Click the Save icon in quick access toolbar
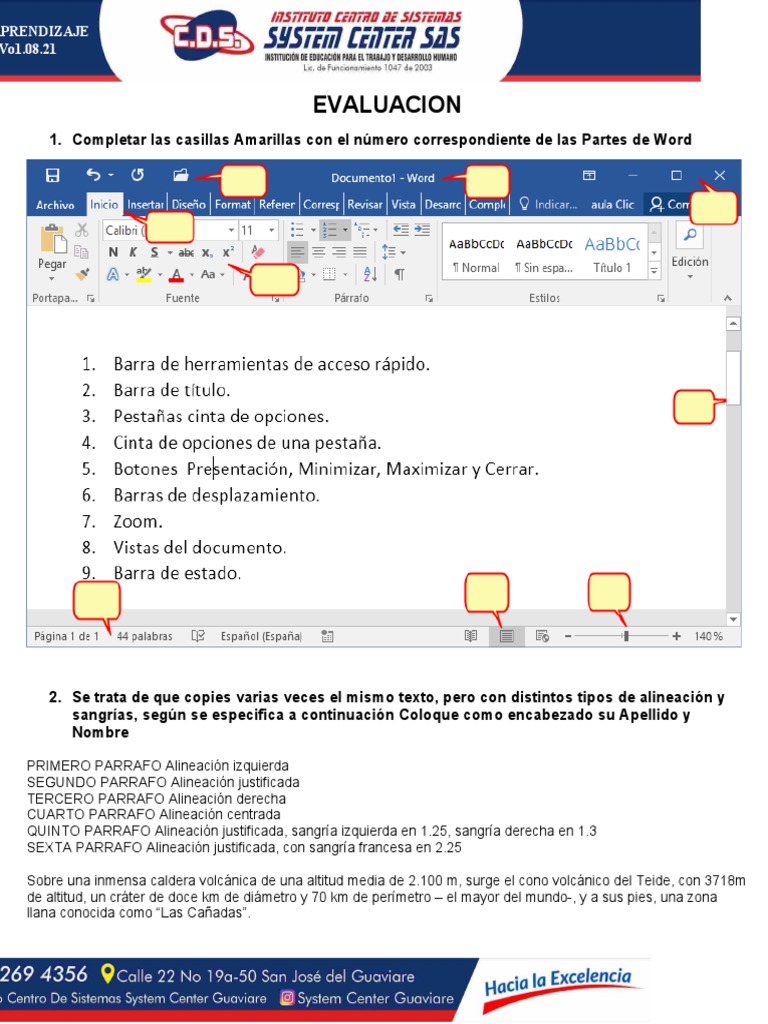Screen dimensions: 768x1024 [x=52, y=175]
